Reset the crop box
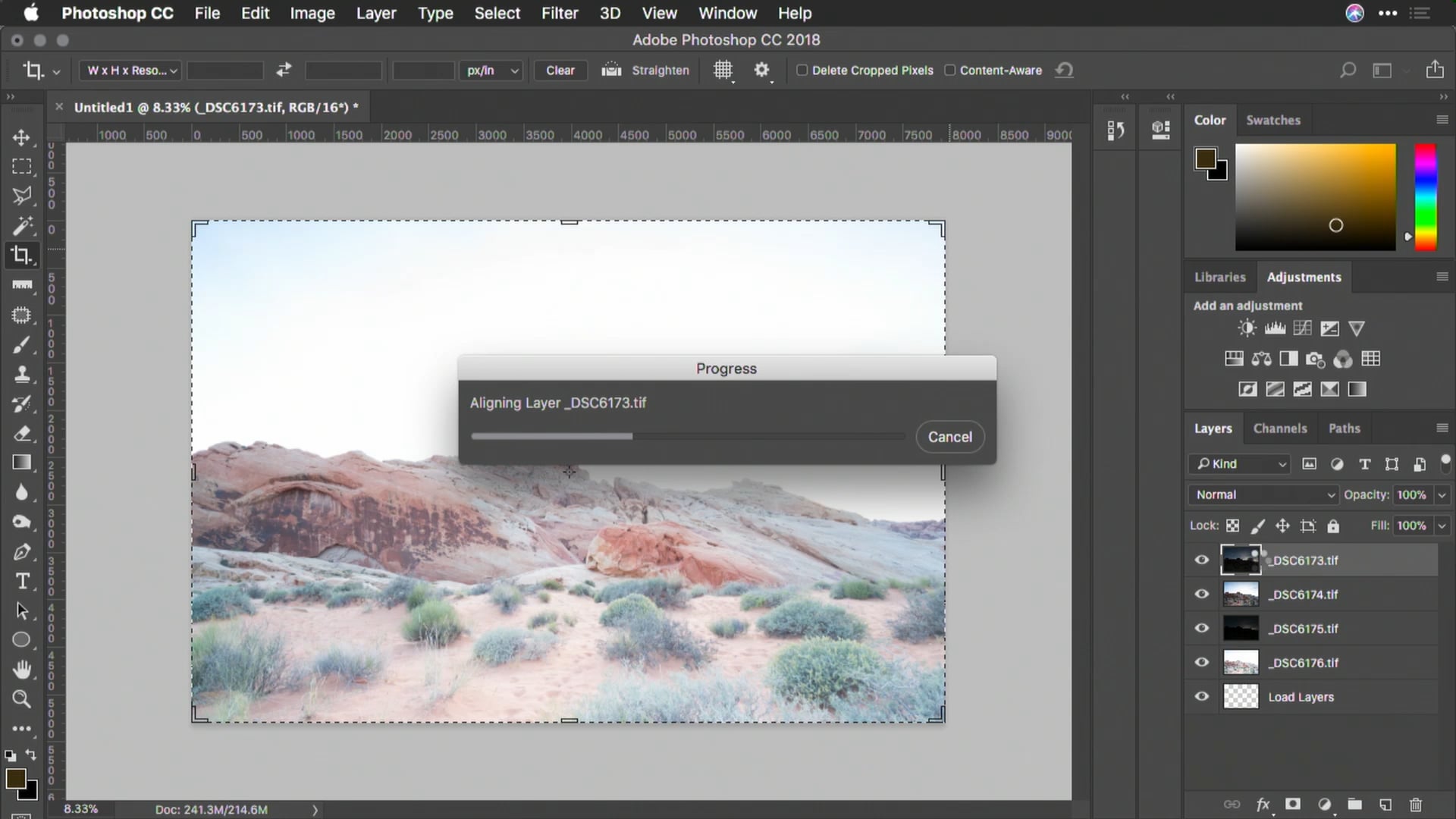 tap(1065, 70)
